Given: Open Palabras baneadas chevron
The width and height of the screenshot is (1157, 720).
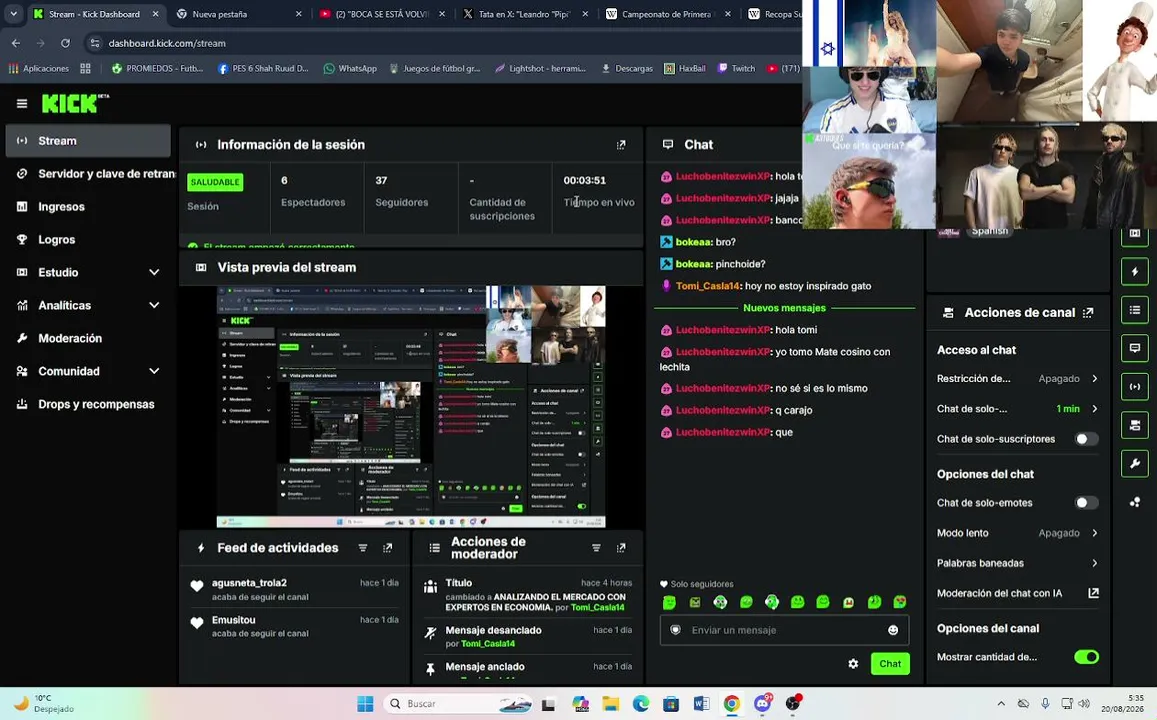Looking at the screenshot, I should (1094, 563).
